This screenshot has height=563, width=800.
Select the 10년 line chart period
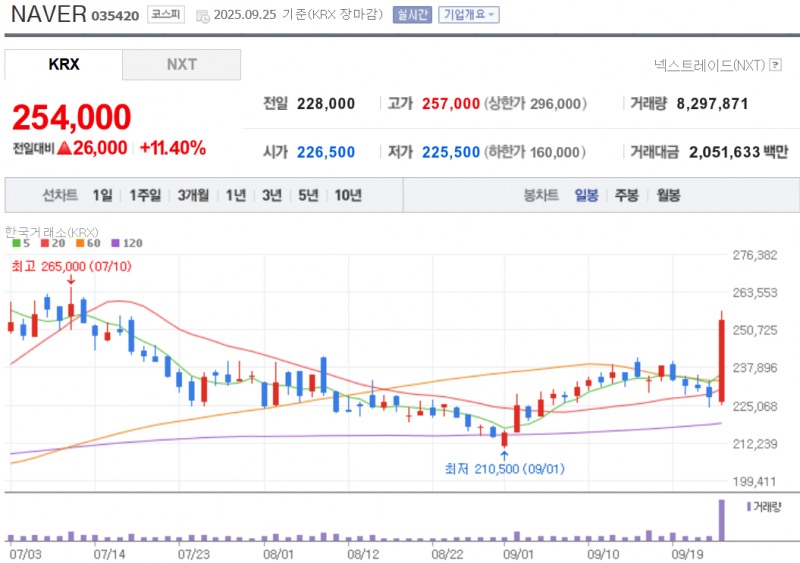point(348,195)
